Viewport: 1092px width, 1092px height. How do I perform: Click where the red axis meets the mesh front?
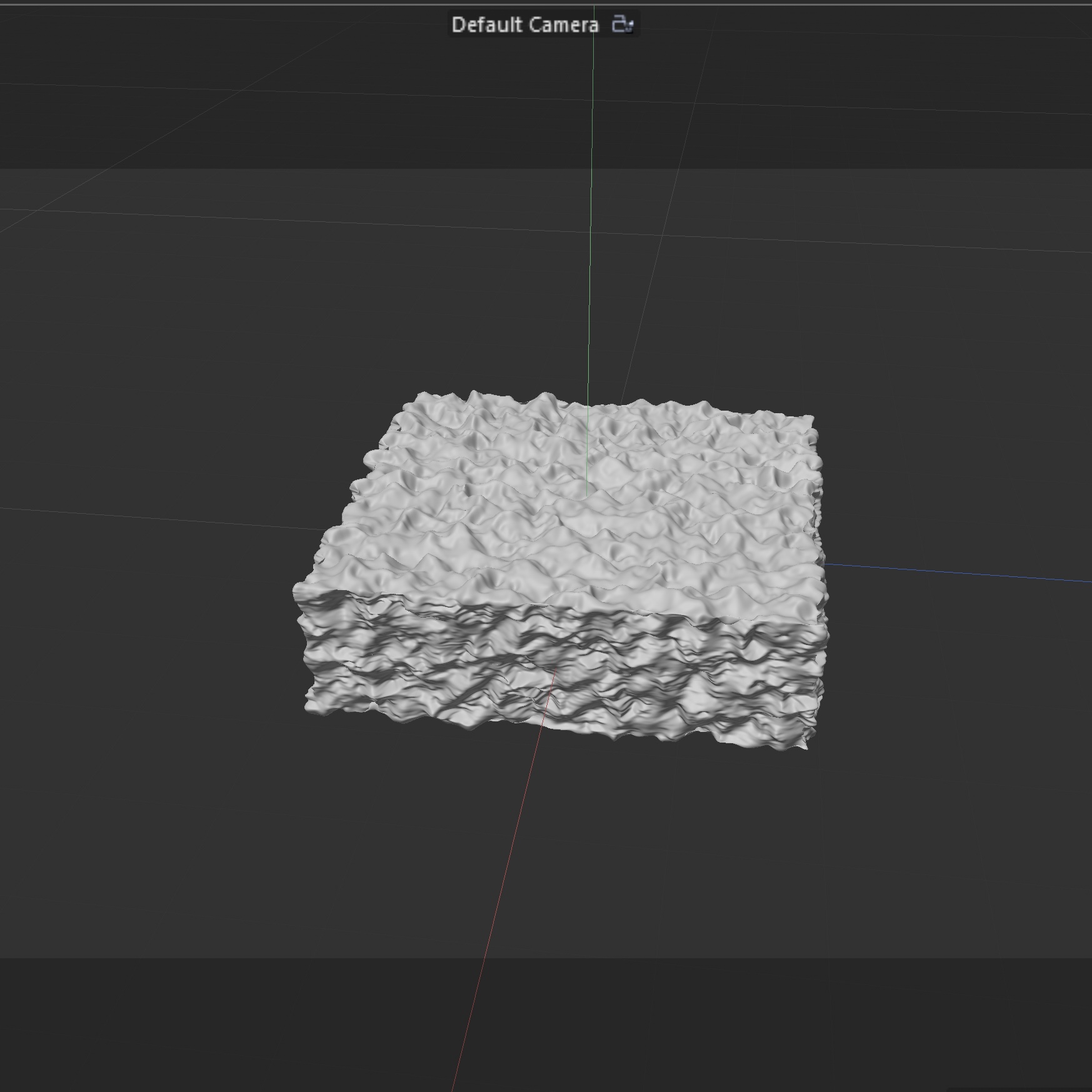pyautogui.click(x=556, y=673)
